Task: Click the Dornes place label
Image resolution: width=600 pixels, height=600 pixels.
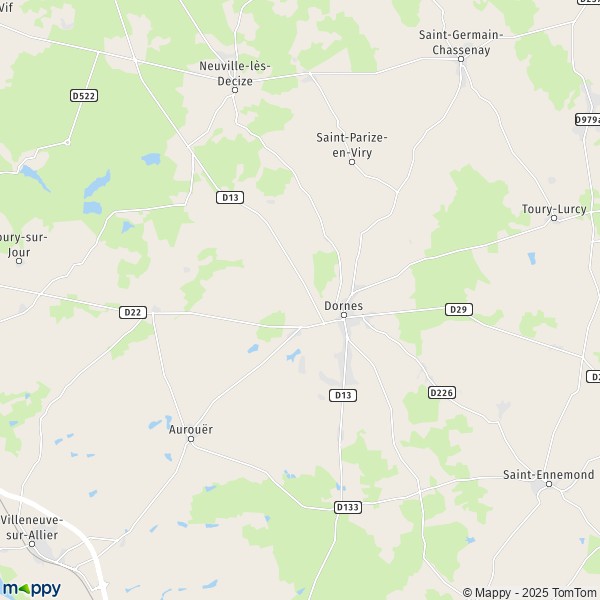Action: 344,306
